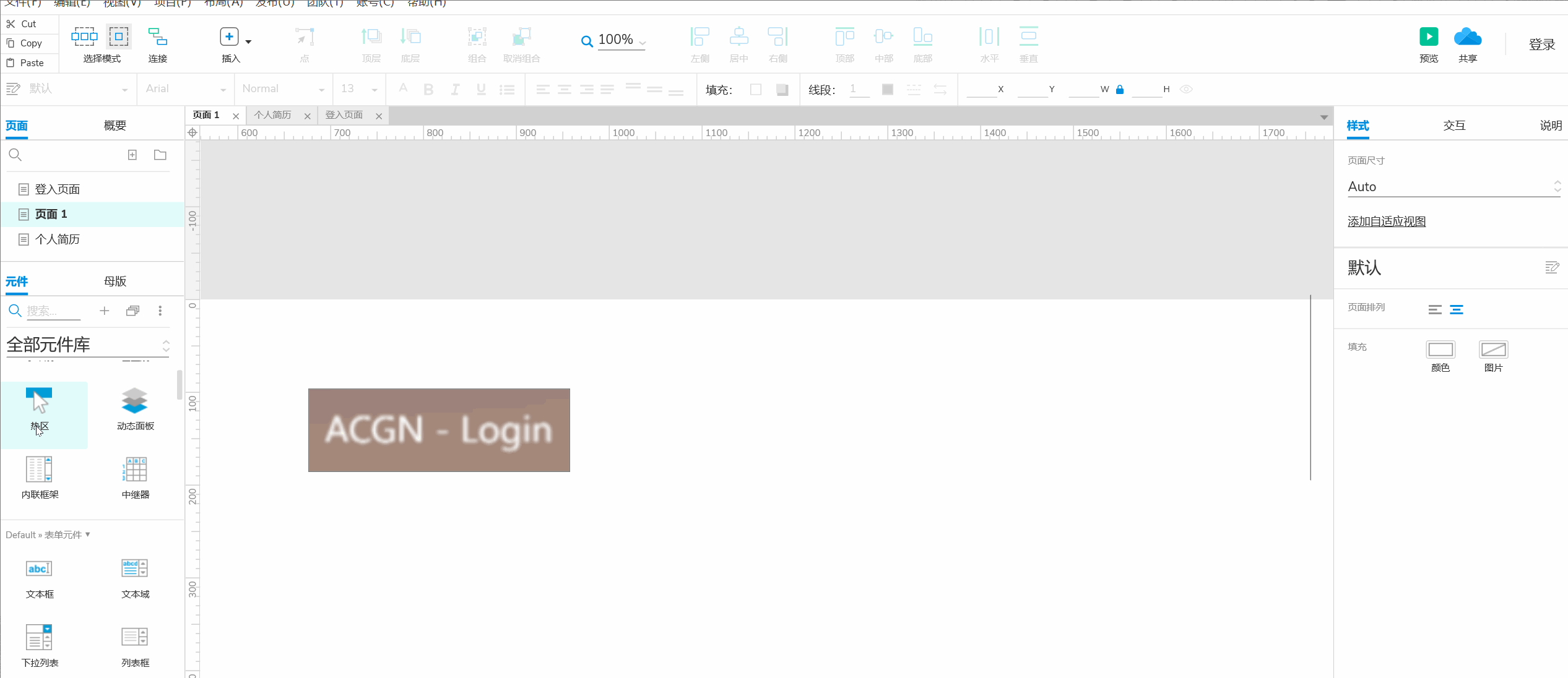Switch to the 概要 outline tab
1568x678 pixels.
tap(115, 126)
